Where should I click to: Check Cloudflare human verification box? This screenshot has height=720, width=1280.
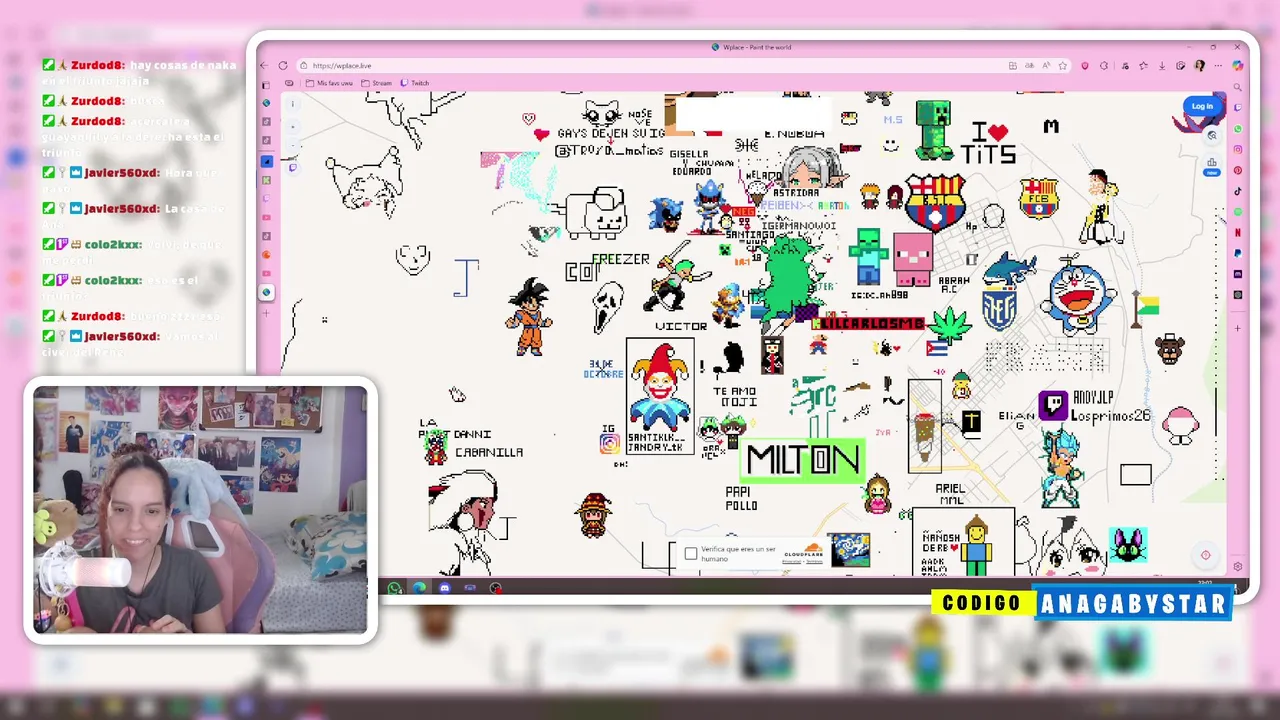pos(691,553)
